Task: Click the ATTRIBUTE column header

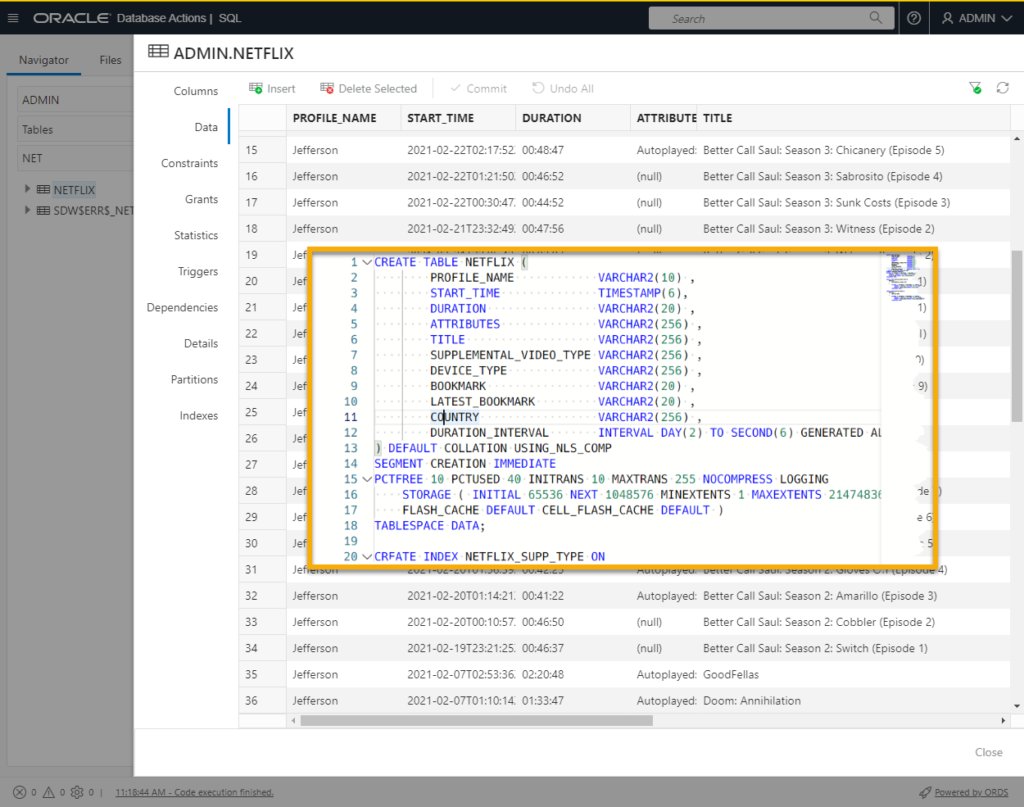Action: tap(665, 118)
